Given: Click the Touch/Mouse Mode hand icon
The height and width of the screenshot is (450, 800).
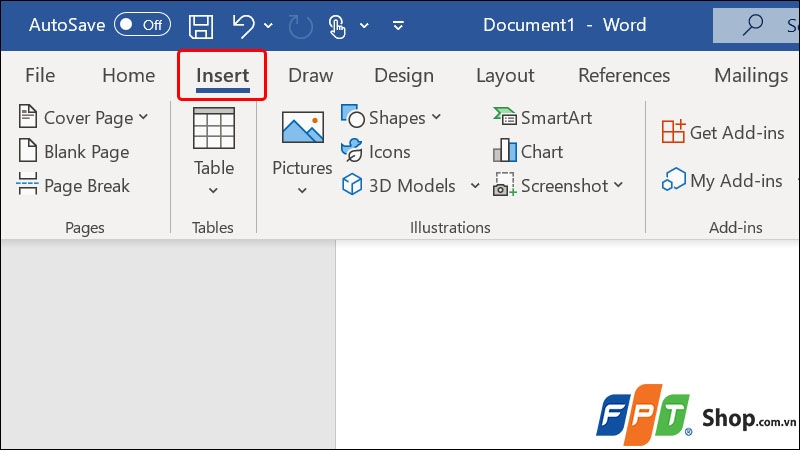Looking at the screenshot, I should (337, 26).
